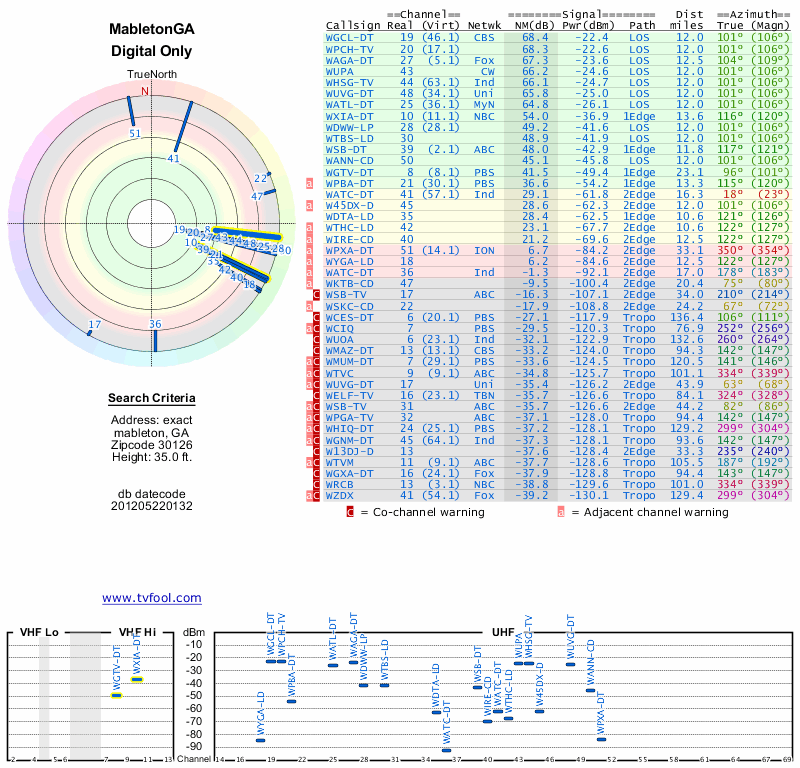The width and height of the screenshot is (800, 768).
Task: Click the red N north marker on radar
Action: point(145,91)
